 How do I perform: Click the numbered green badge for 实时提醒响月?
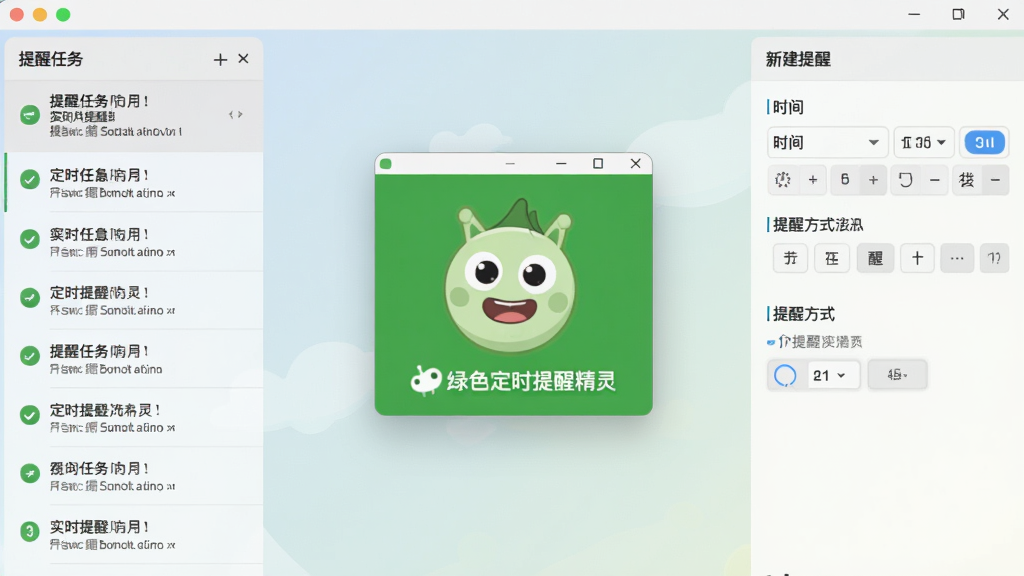[x=29, y=532]
